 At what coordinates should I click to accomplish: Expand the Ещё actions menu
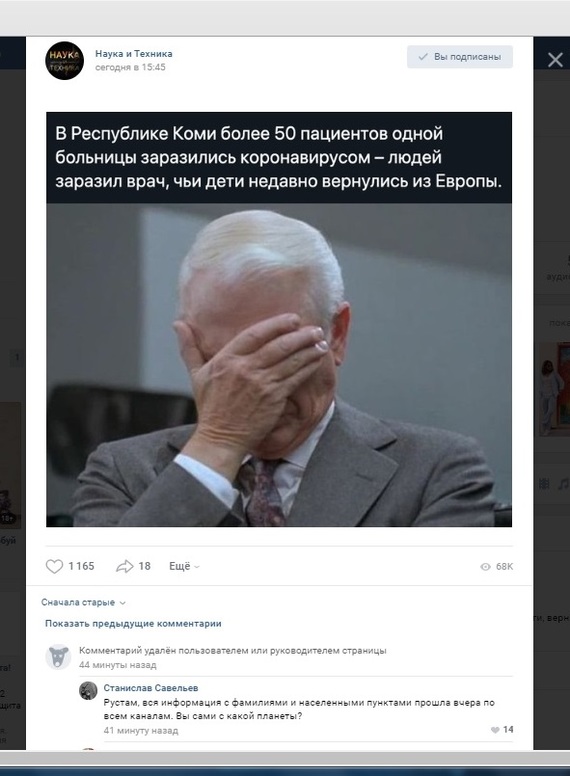click(x=184, y=566)
